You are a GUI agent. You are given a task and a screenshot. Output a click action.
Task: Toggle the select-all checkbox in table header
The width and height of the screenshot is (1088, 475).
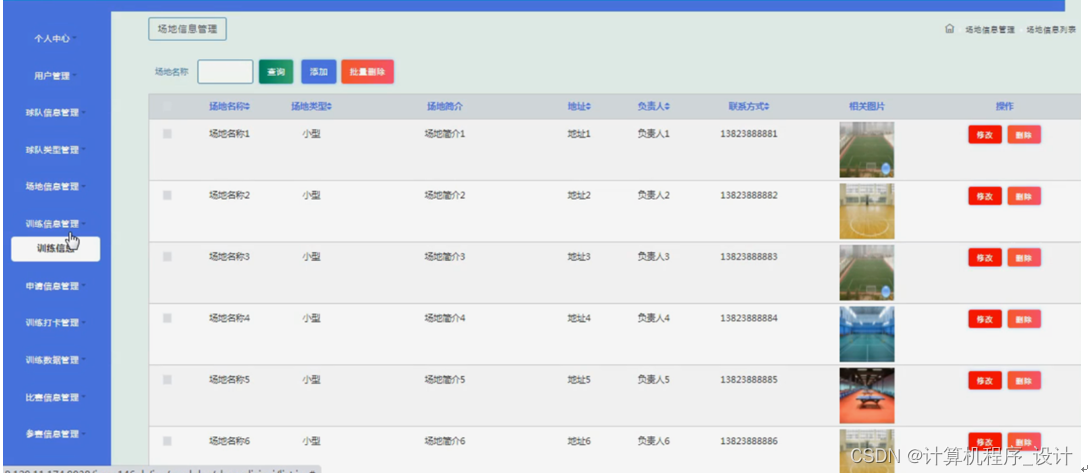[167, 107]
